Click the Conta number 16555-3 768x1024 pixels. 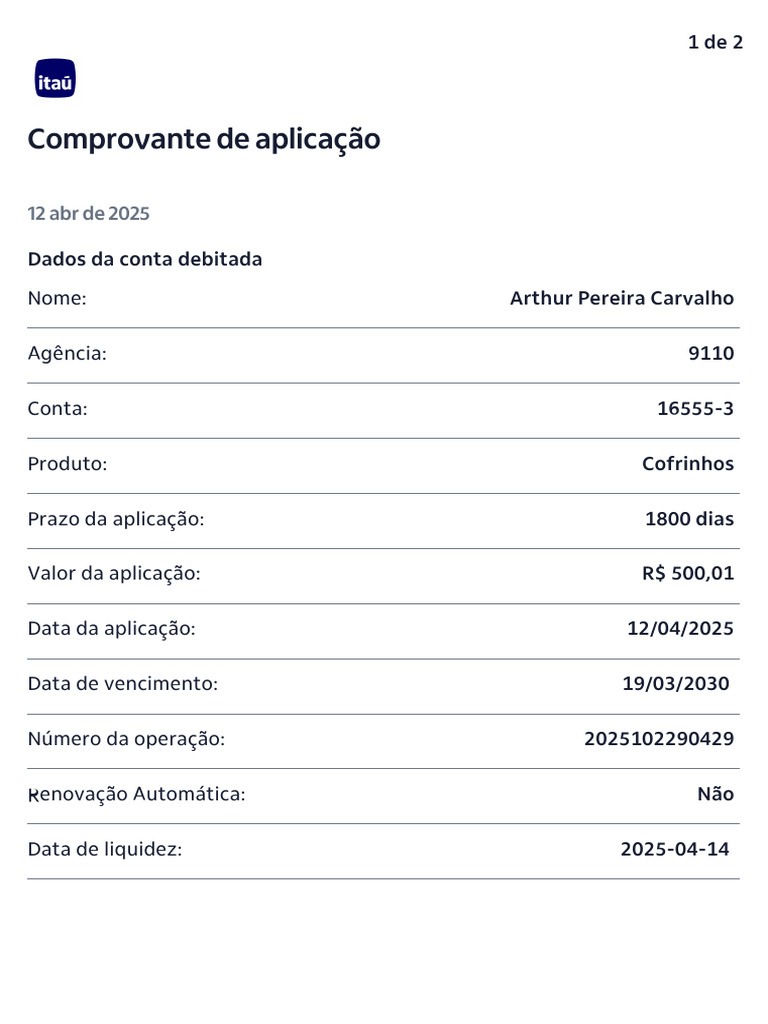(x=695, y=408)
